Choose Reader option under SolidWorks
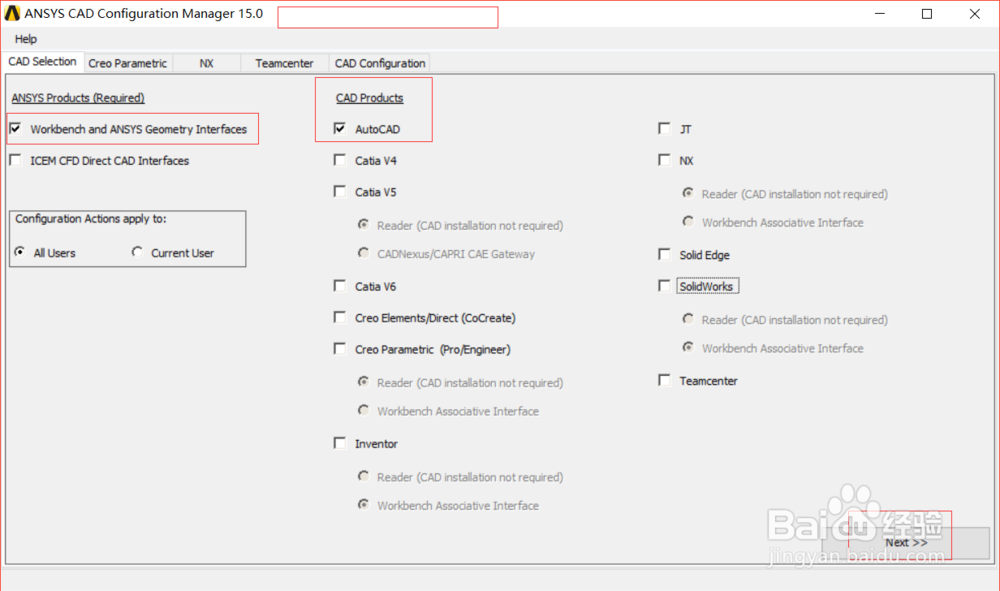Image resolution: width=1000 pixels, height=591 pixels. click(x=688, y=319)
